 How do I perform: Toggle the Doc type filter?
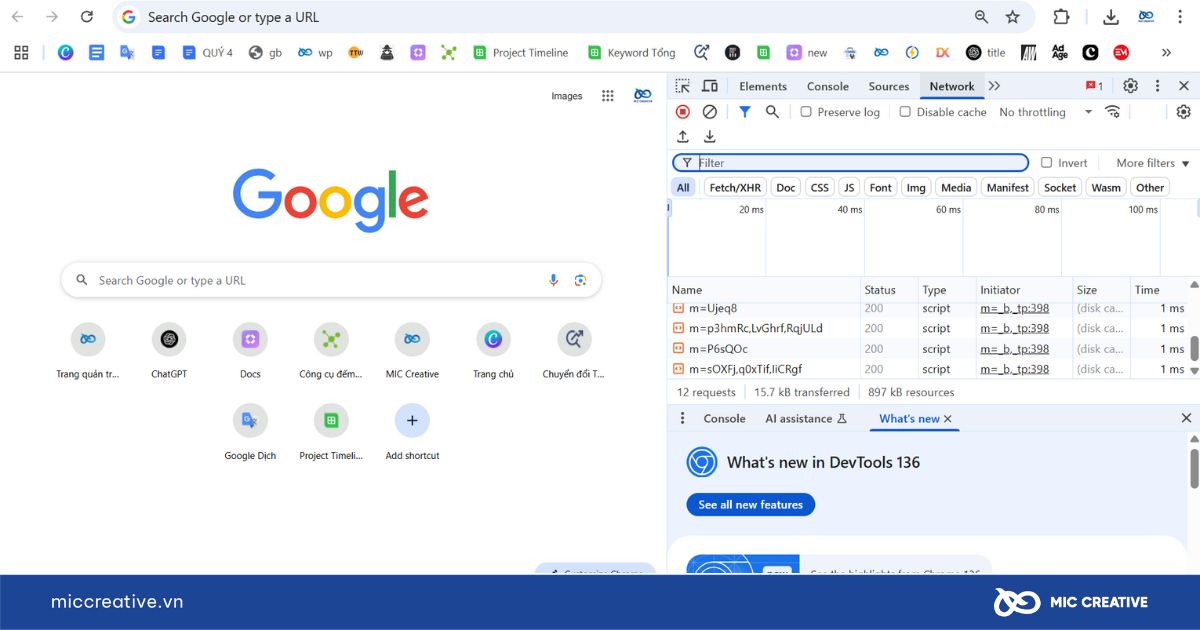[786, 187]
